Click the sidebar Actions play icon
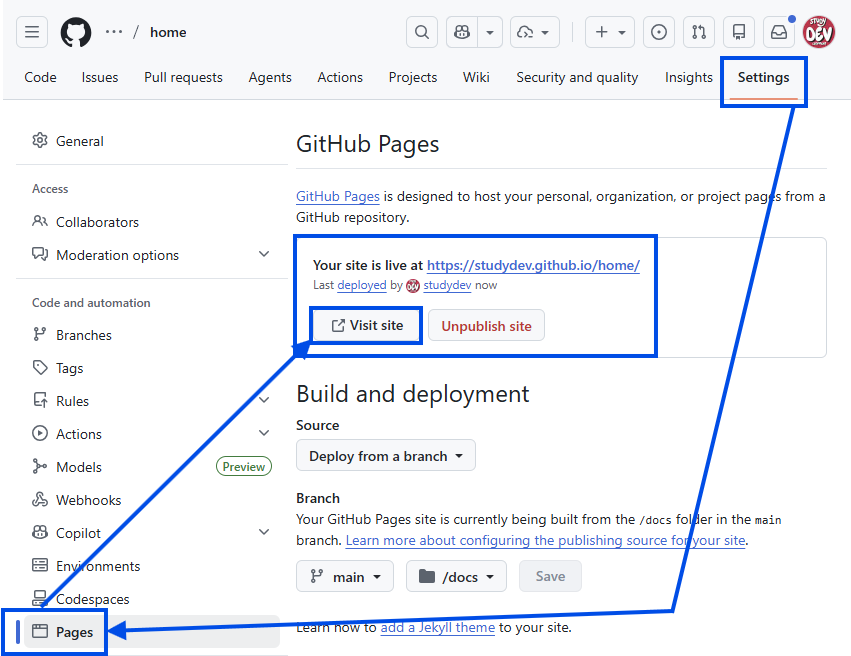851x656 pixels. pos(40,433)
